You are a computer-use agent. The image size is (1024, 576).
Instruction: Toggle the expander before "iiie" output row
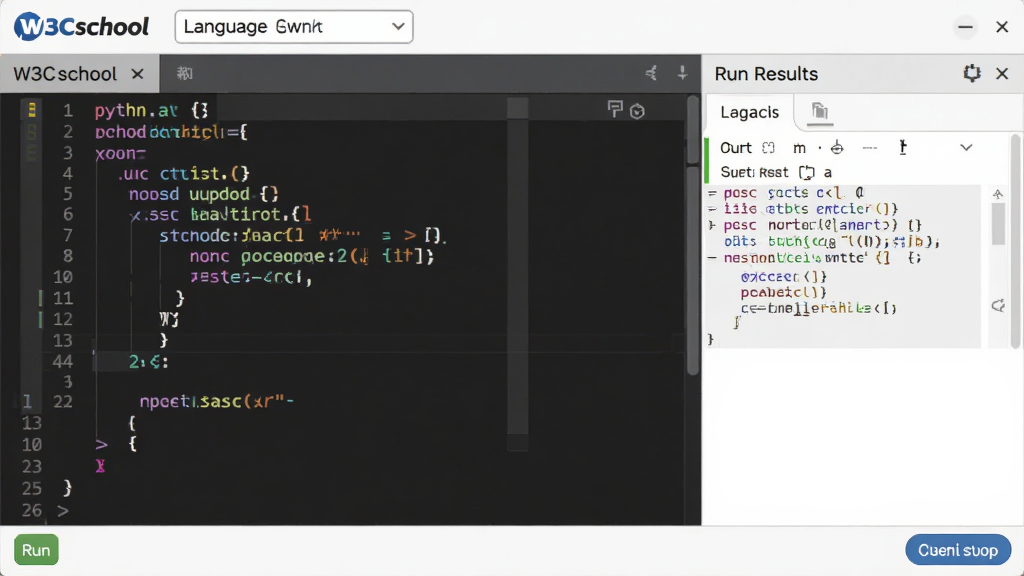[712, 209]
